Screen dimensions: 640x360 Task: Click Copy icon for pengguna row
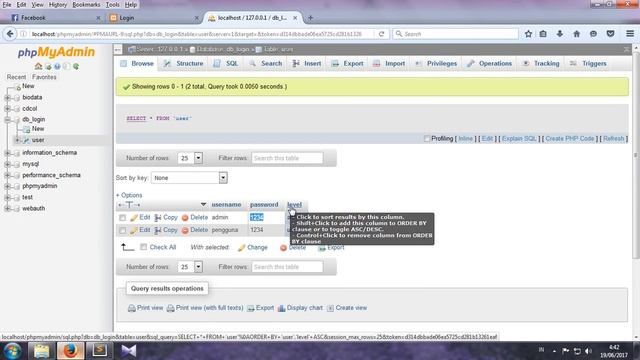click(x=158, y=231)
